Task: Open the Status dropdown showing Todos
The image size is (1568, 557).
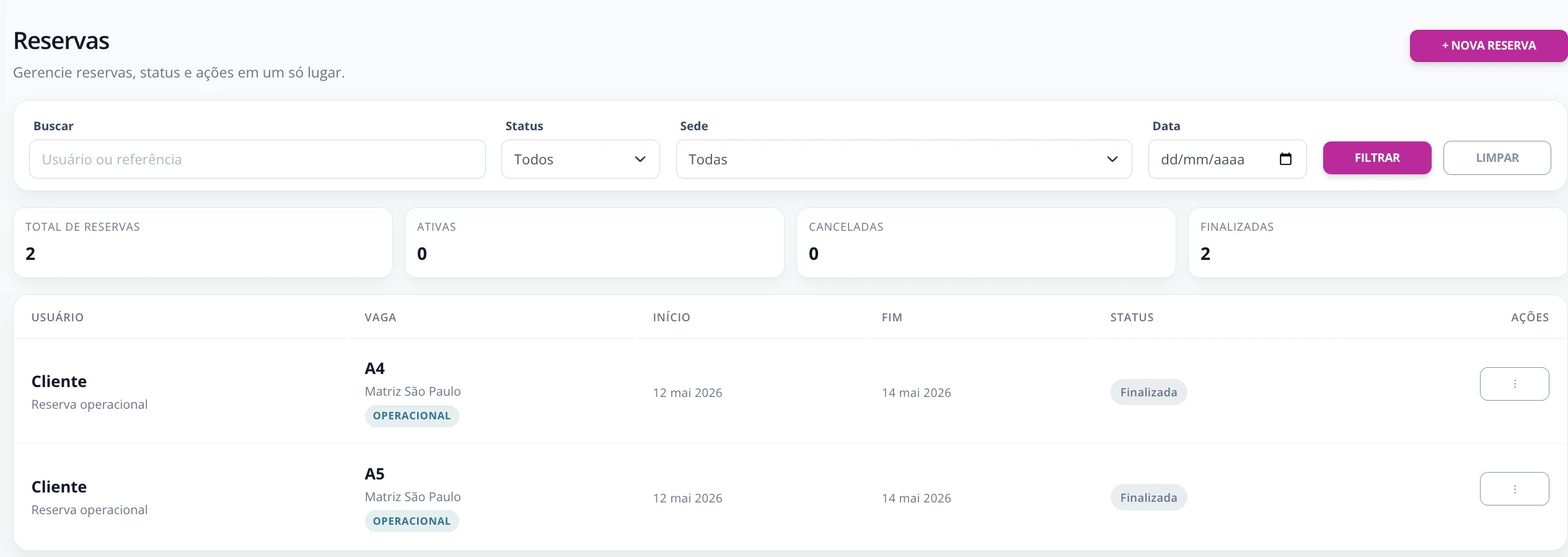Action: click(580, 159)
